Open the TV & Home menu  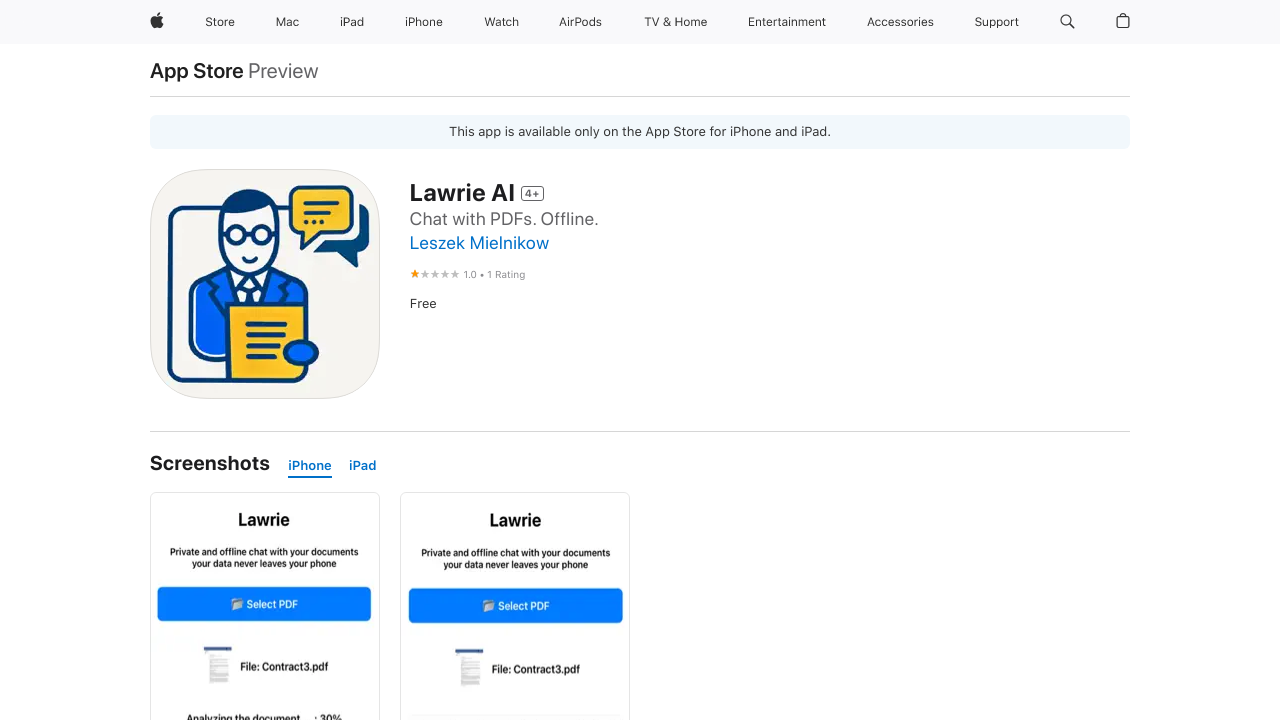click(x=676, y=22)
